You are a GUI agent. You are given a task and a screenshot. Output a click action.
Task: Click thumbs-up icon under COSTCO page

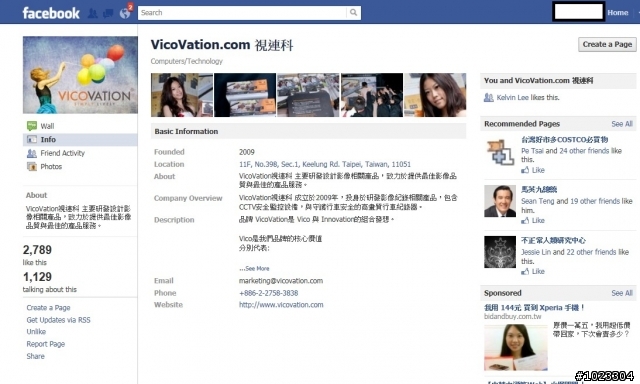pyautogui.click(x=525, y=170)
